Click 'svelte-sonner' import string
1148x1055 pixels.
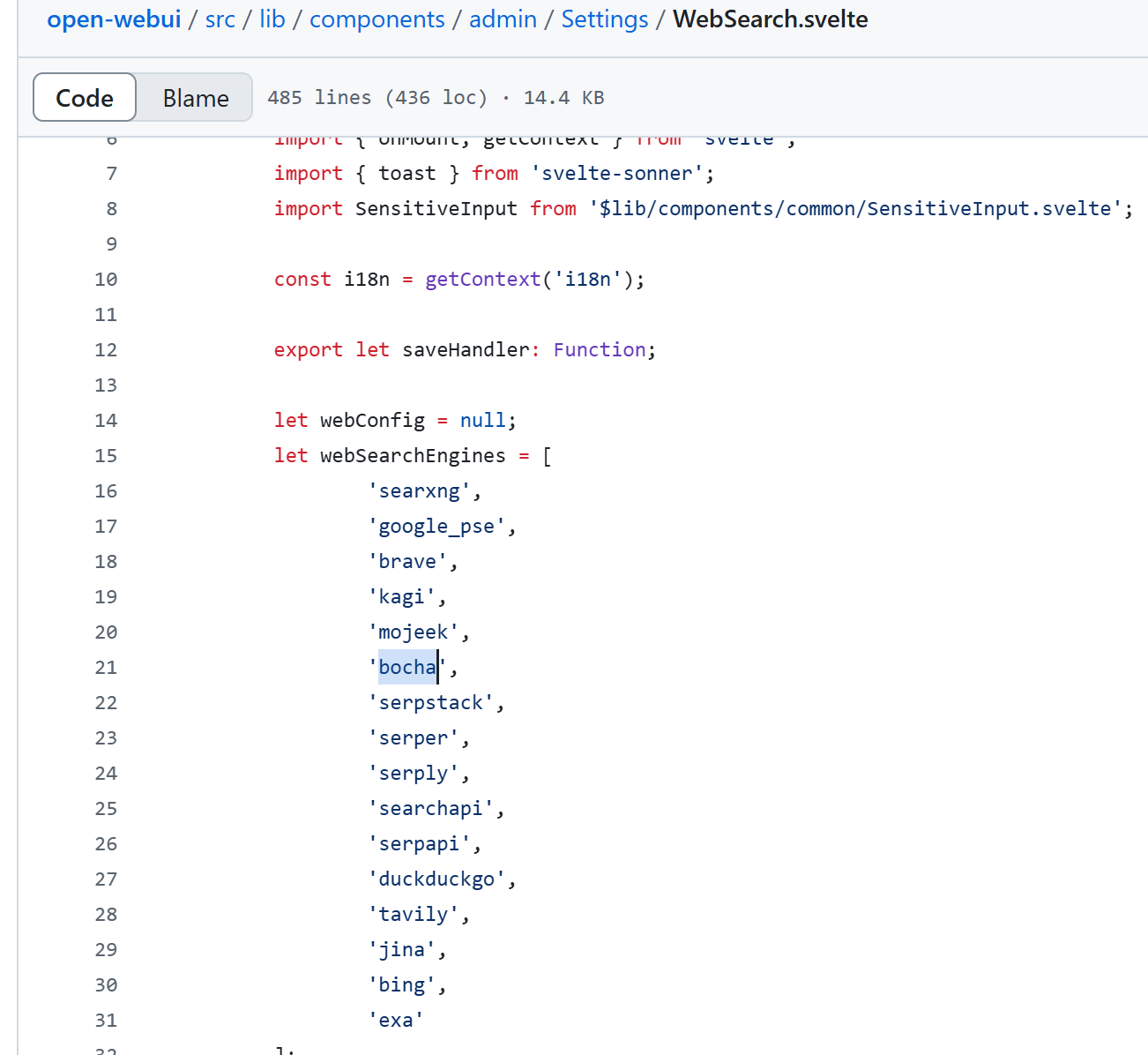[x=616, y=174]
